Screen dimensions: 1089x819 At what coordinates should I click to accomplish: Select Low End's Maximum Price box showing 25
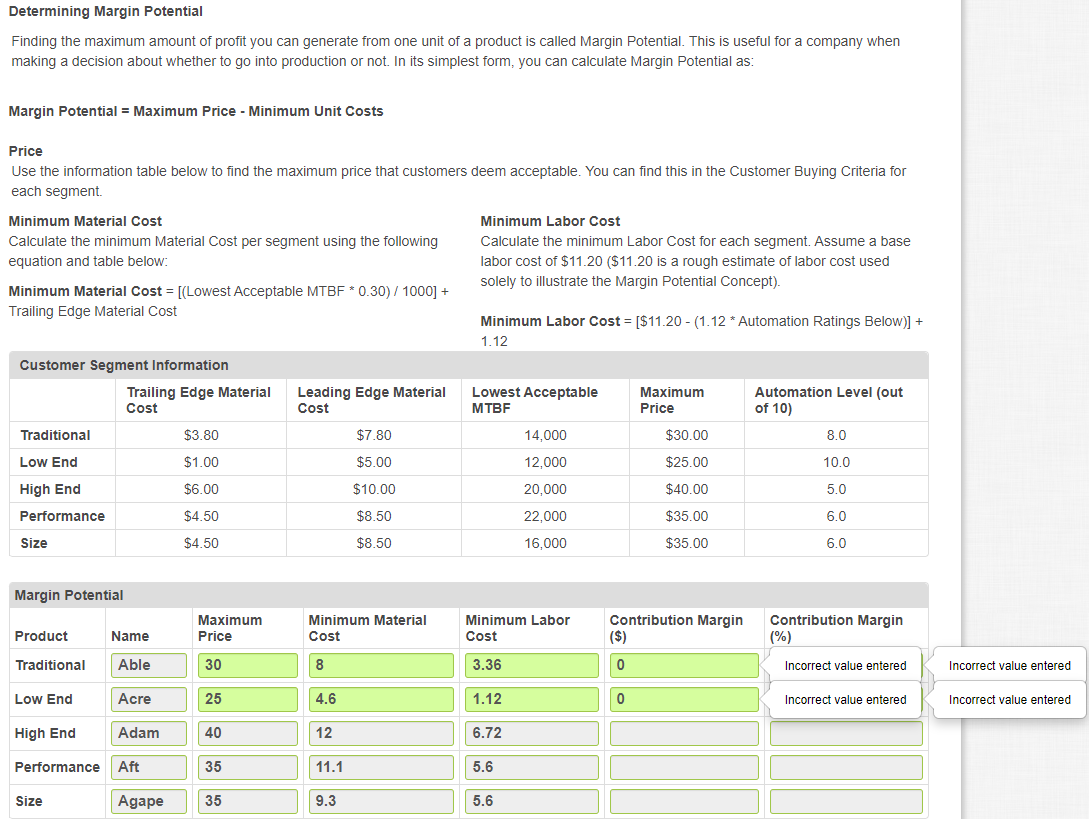[245, 698]
